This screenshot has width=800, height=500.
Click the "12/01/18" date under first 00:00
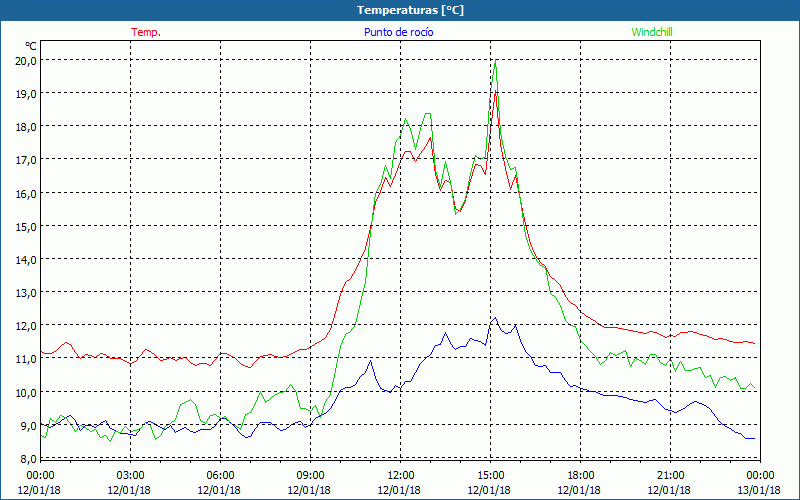click(x=39, y=490)
